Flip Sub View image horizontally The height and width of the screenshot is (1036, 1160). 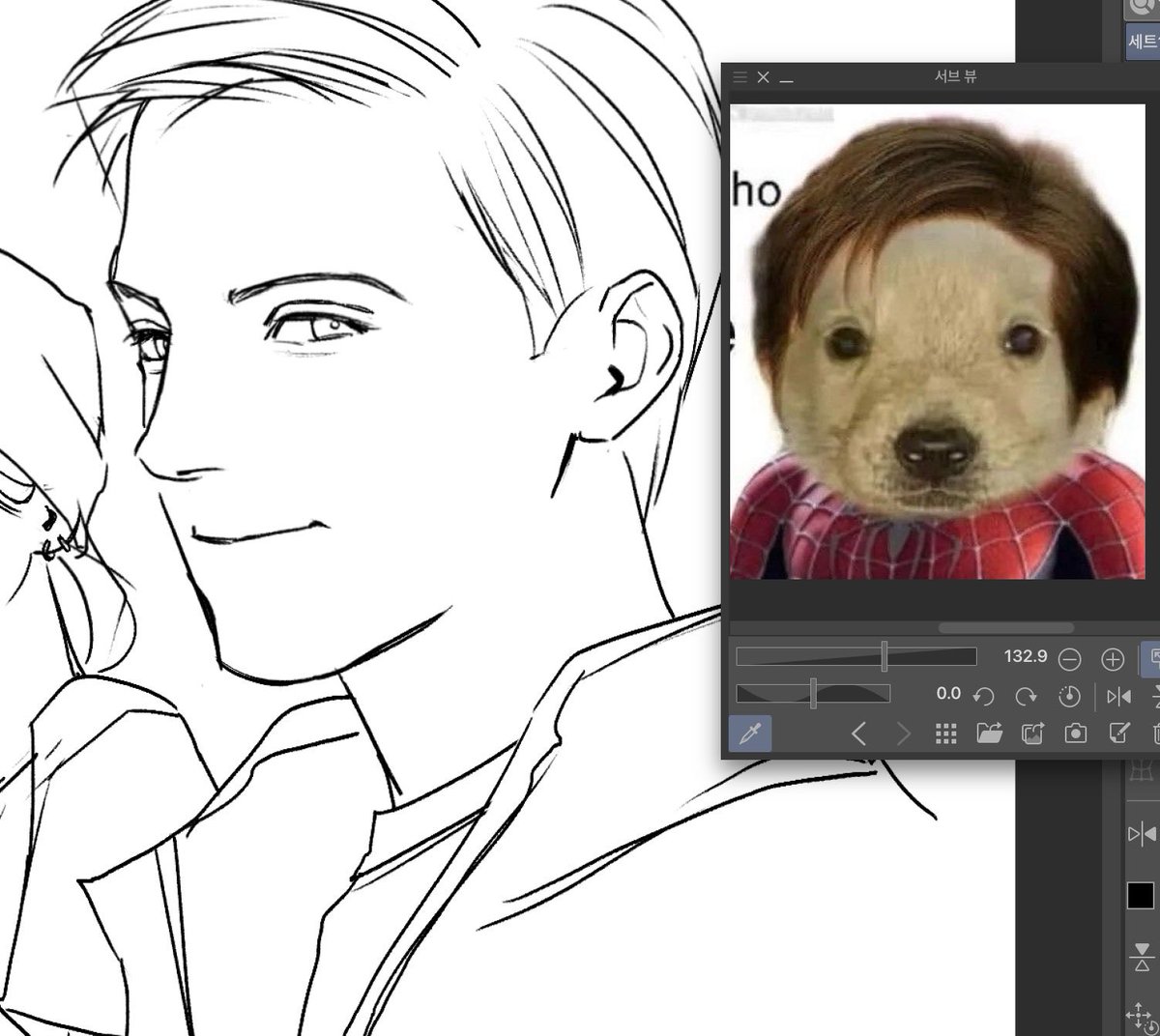pyautogui.click(x=1118, y=696)
